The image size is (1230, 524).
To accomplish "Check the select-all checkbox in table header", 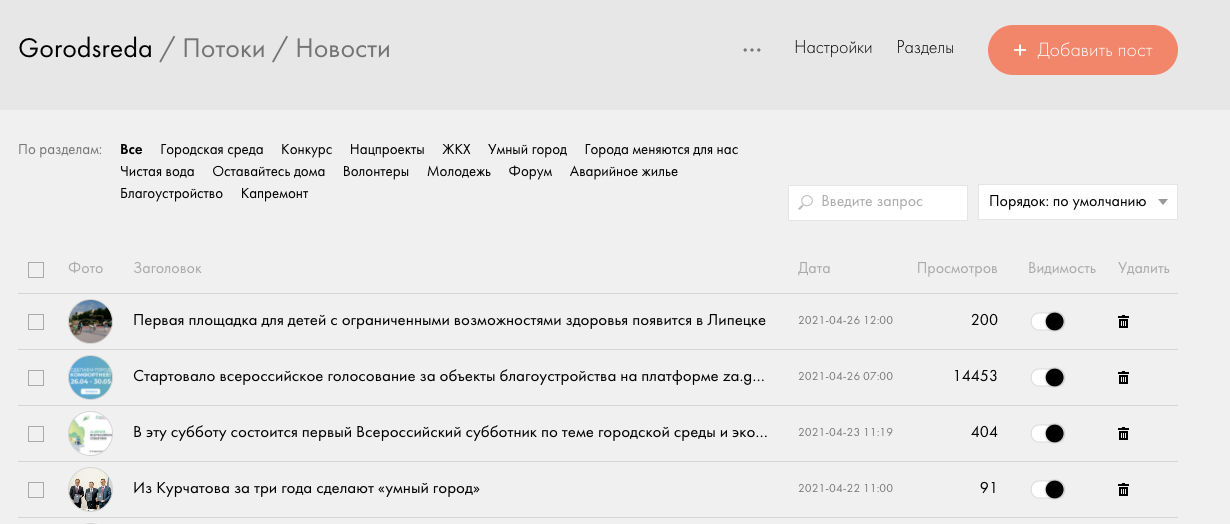I will tap(36, 269).
